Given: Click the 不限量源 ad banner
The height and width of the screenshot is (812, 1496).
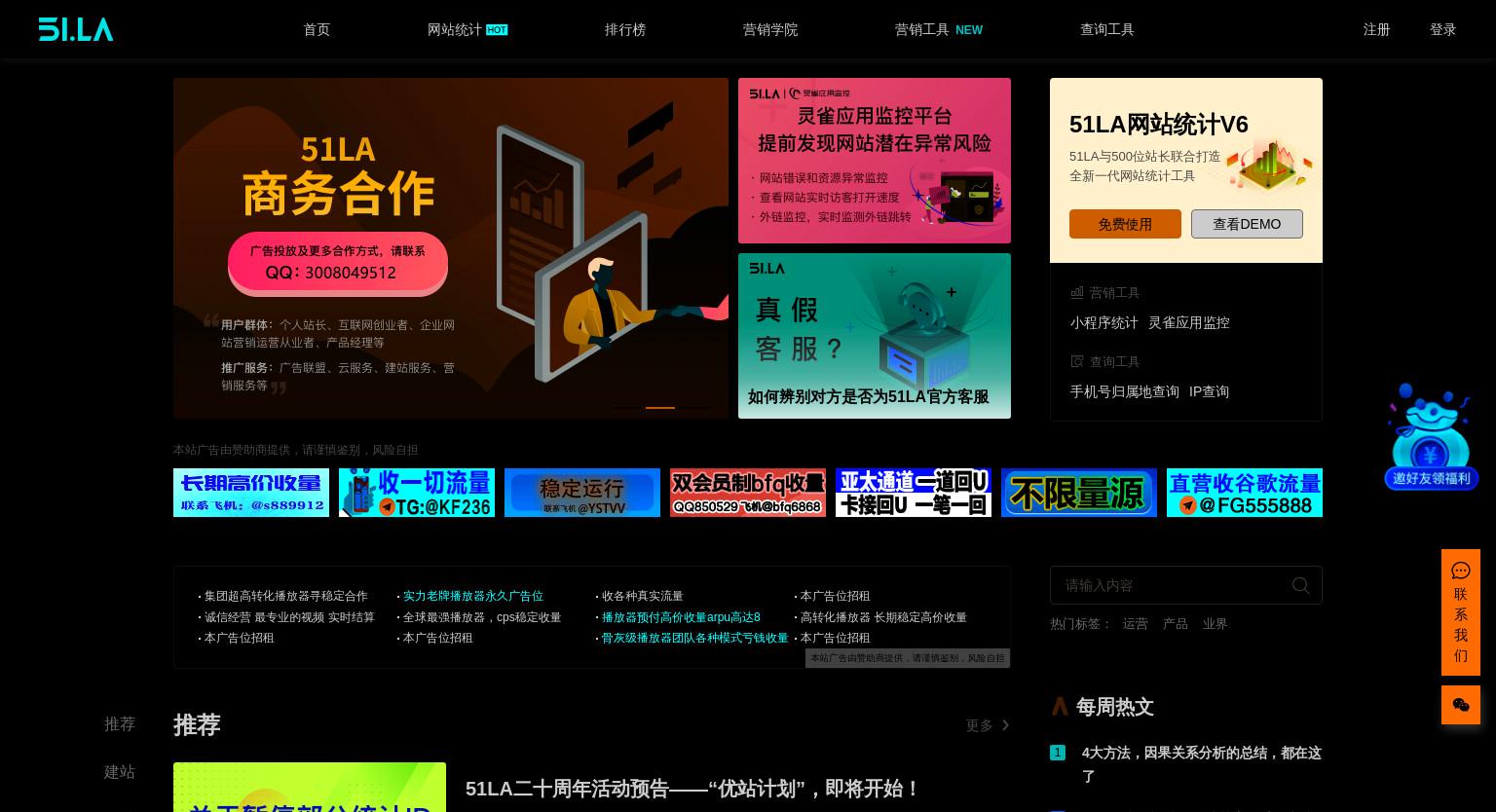Looking at the screenshot, I should [1079, 493].
